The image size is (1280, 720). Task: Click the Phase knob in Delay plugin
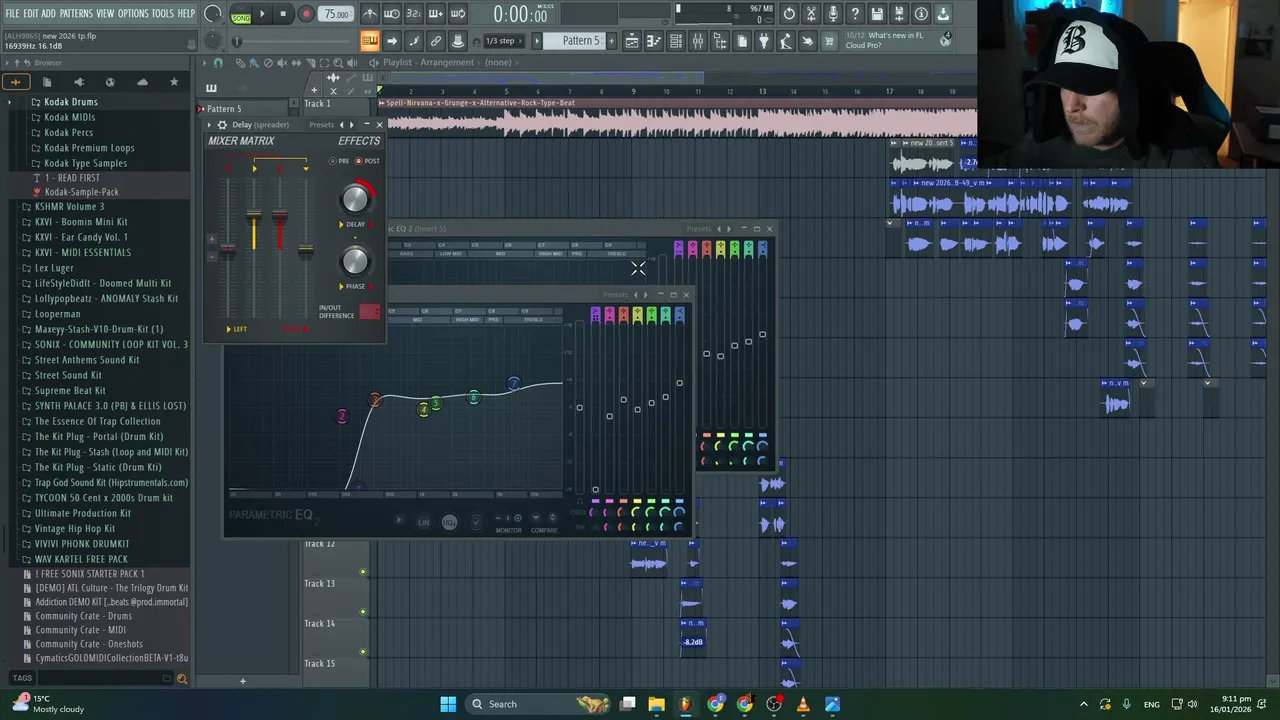355,261
